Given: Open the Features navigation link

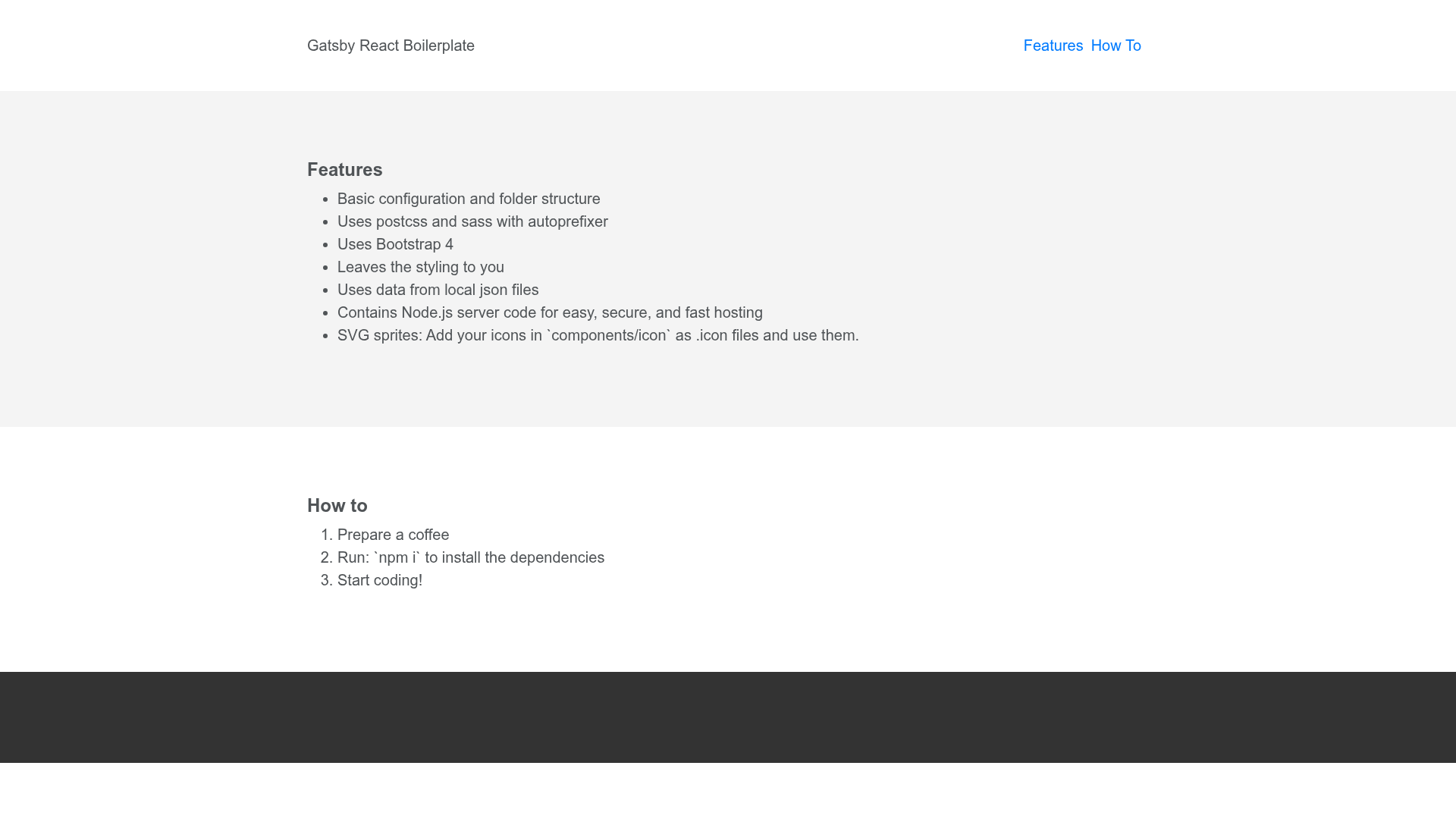Looking at the screenshot, I should 1053,45.
